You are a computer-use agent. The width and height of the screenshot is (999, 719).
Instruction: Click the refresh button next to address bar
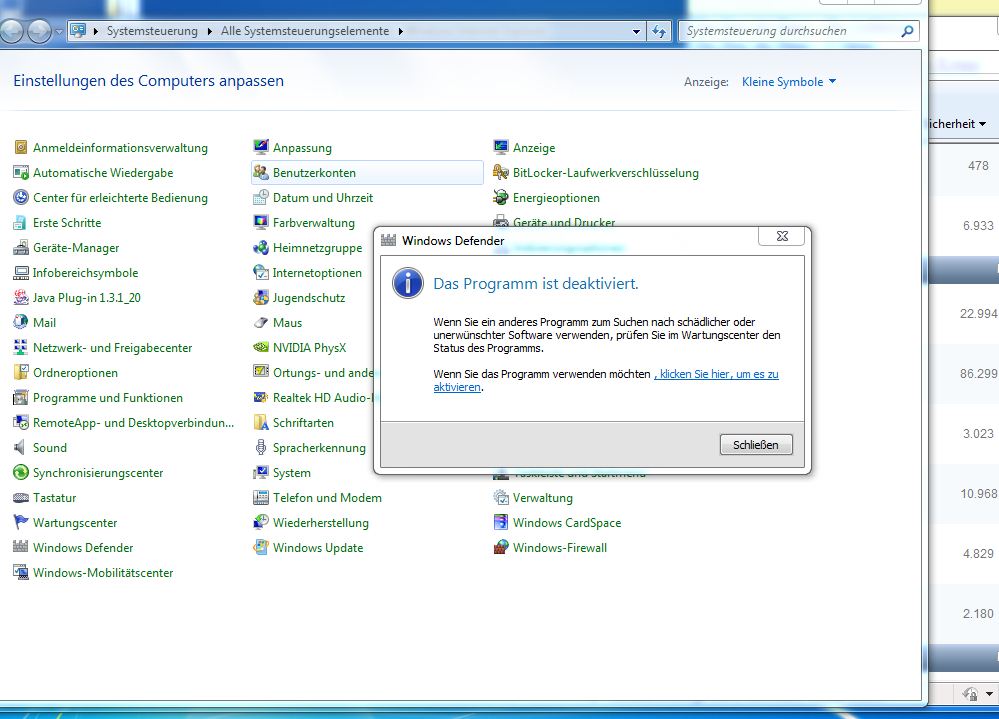point(660,31)
